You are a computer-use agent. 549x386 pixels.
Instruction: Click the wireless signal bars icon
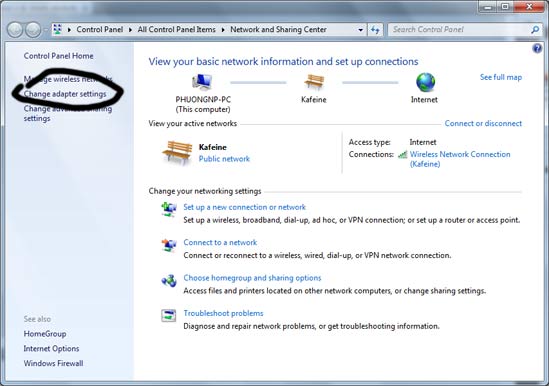pos(403,154)
